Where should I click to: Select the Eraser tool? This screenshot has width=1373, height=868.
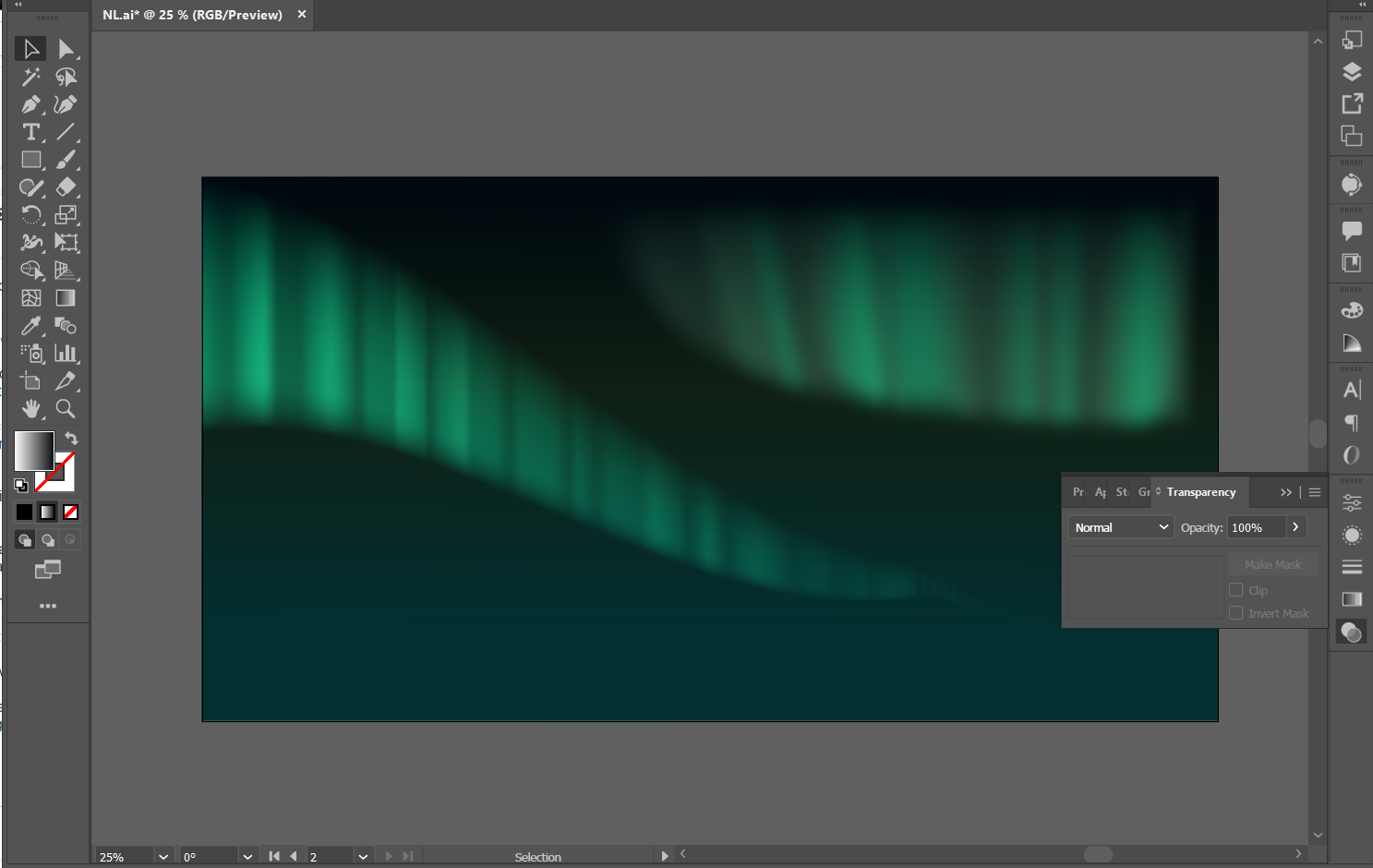(x=66, y=187)
